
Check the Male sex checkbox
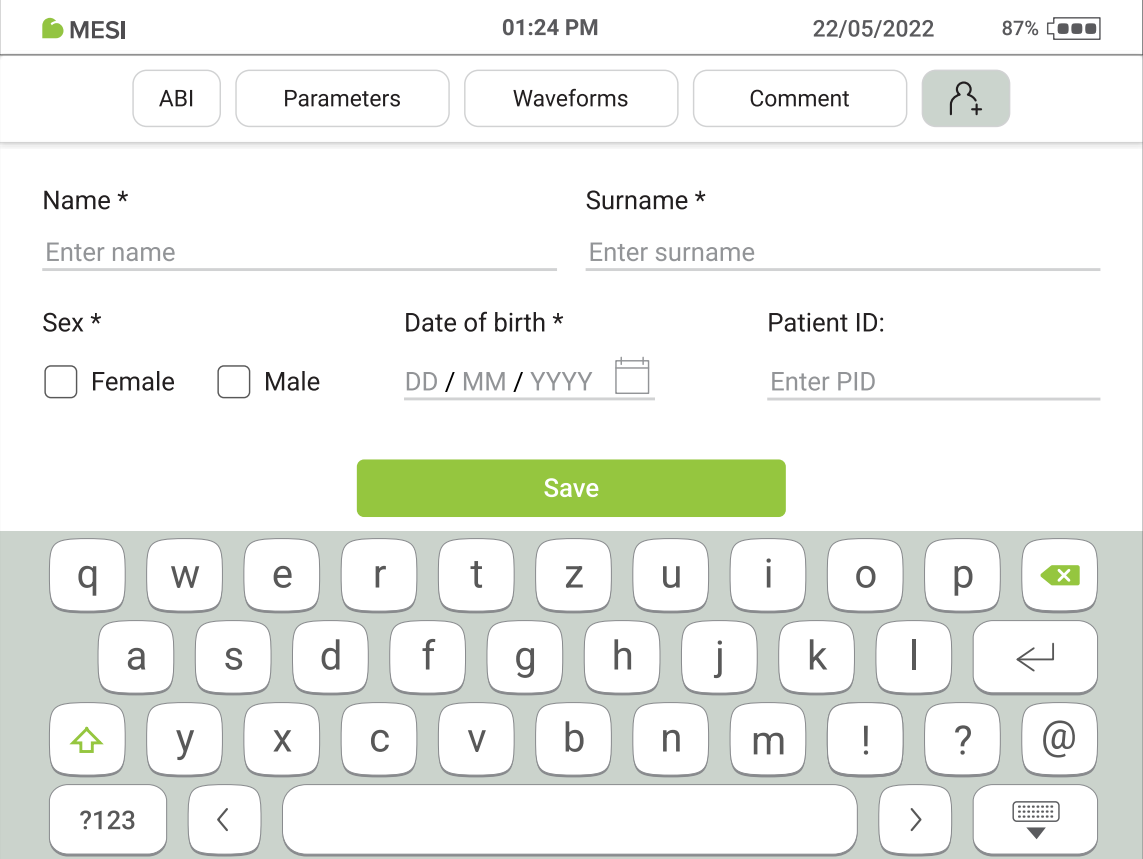(234, 382)
